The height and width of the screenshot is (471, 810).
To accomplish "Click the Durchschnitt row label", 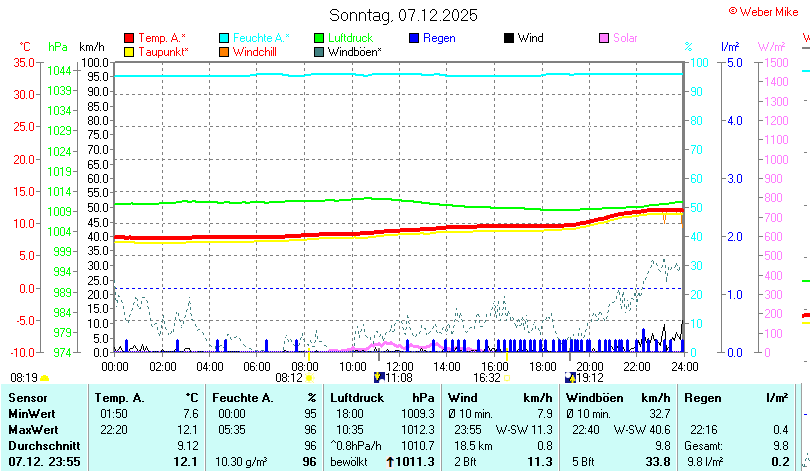I will coord(40,445).
